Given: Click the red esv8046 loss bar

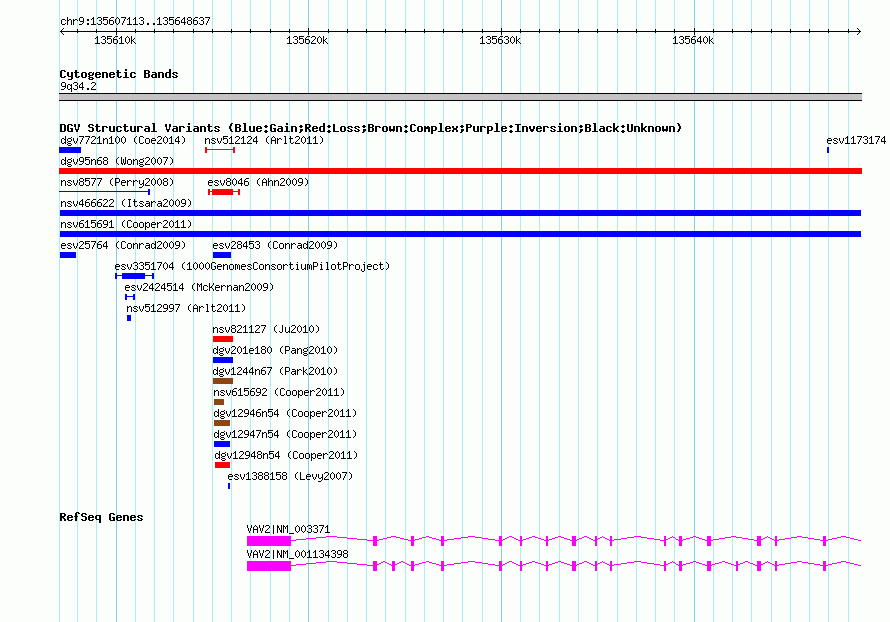Looking at the screenshot, I should [x=222, y=192].
